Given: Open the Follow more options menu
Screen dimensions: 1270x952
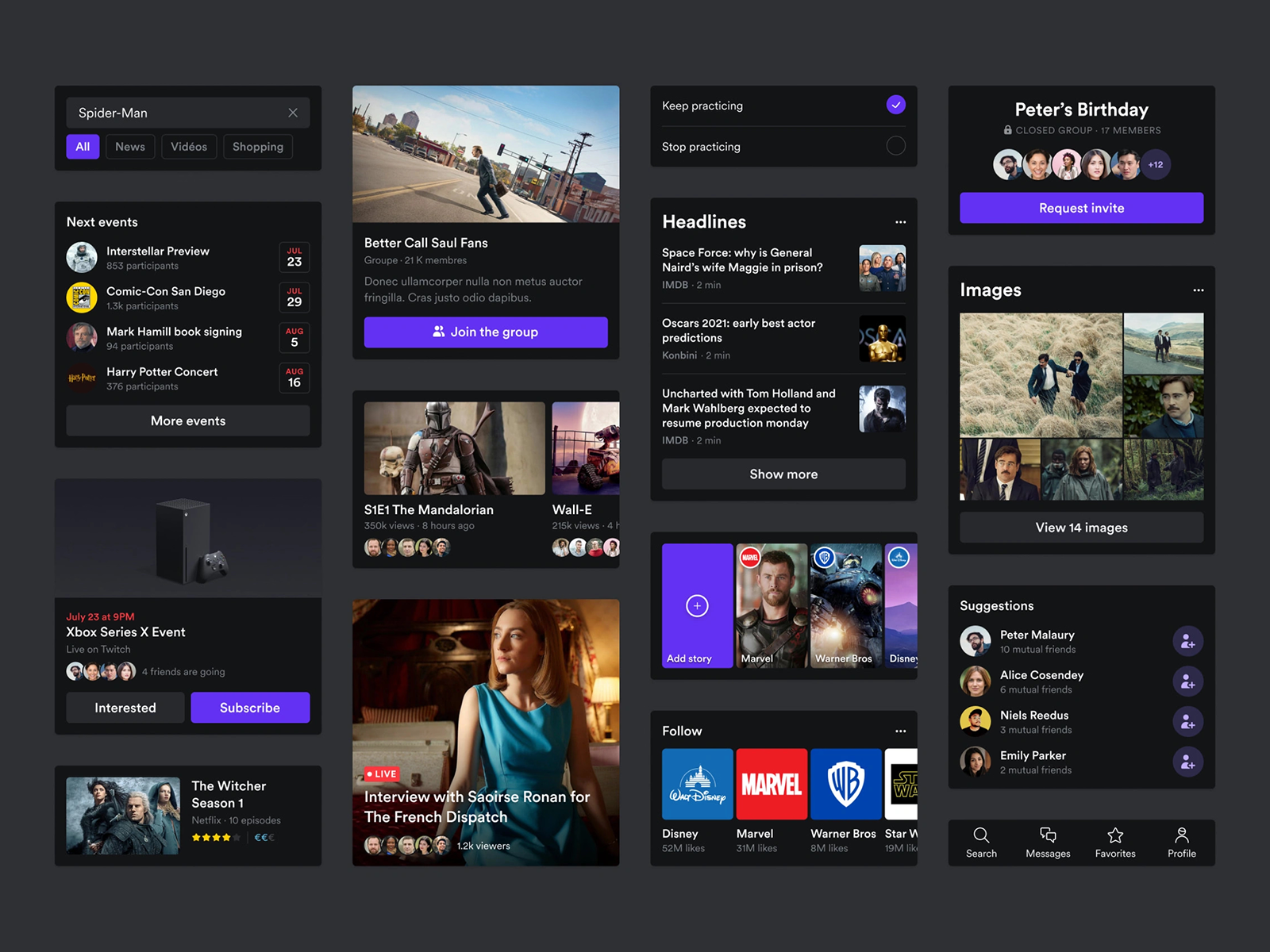Looking at the screenshot, I should coord(900,731).
